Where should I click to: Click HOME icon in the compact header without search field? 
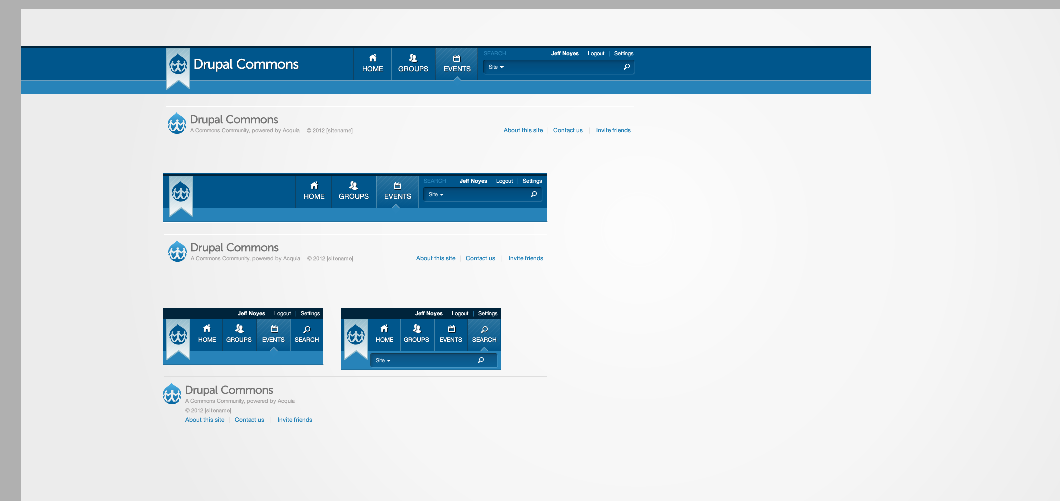tap(207, 329)
